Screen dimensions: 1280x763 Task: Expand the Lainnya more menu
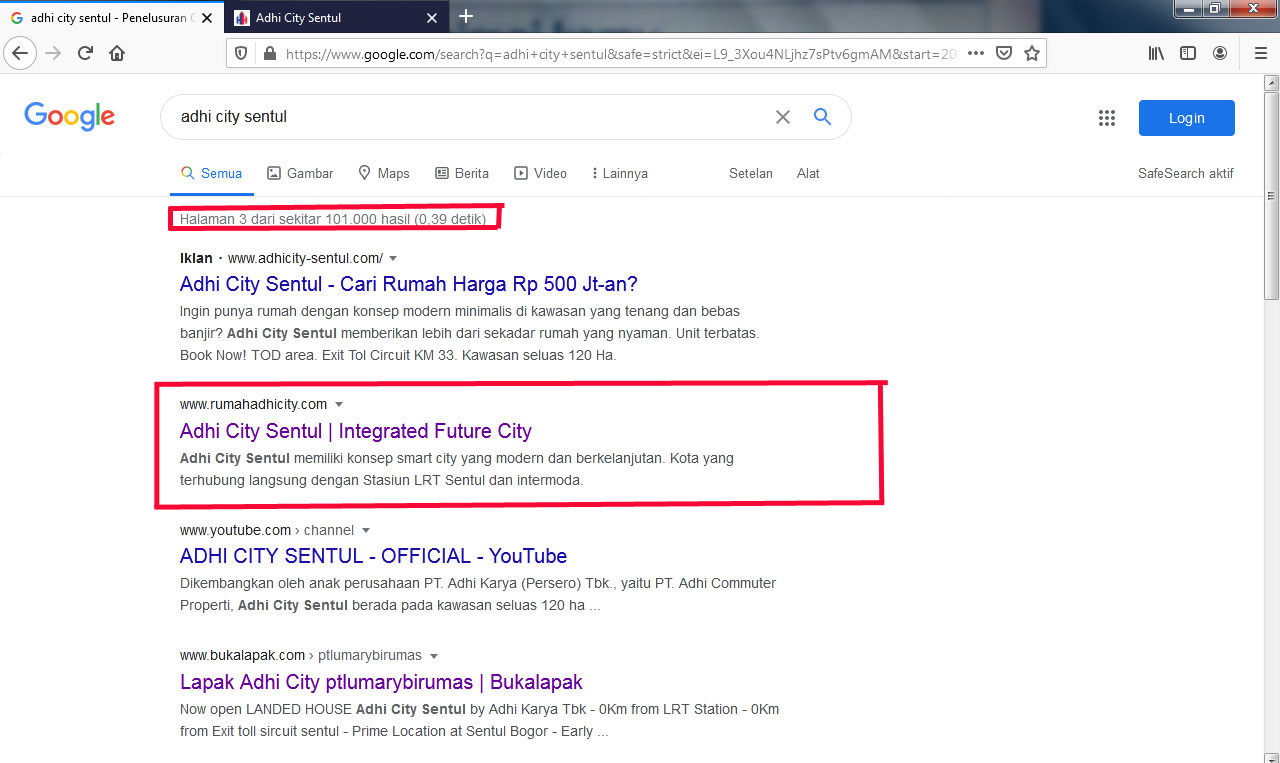[620, 173]
